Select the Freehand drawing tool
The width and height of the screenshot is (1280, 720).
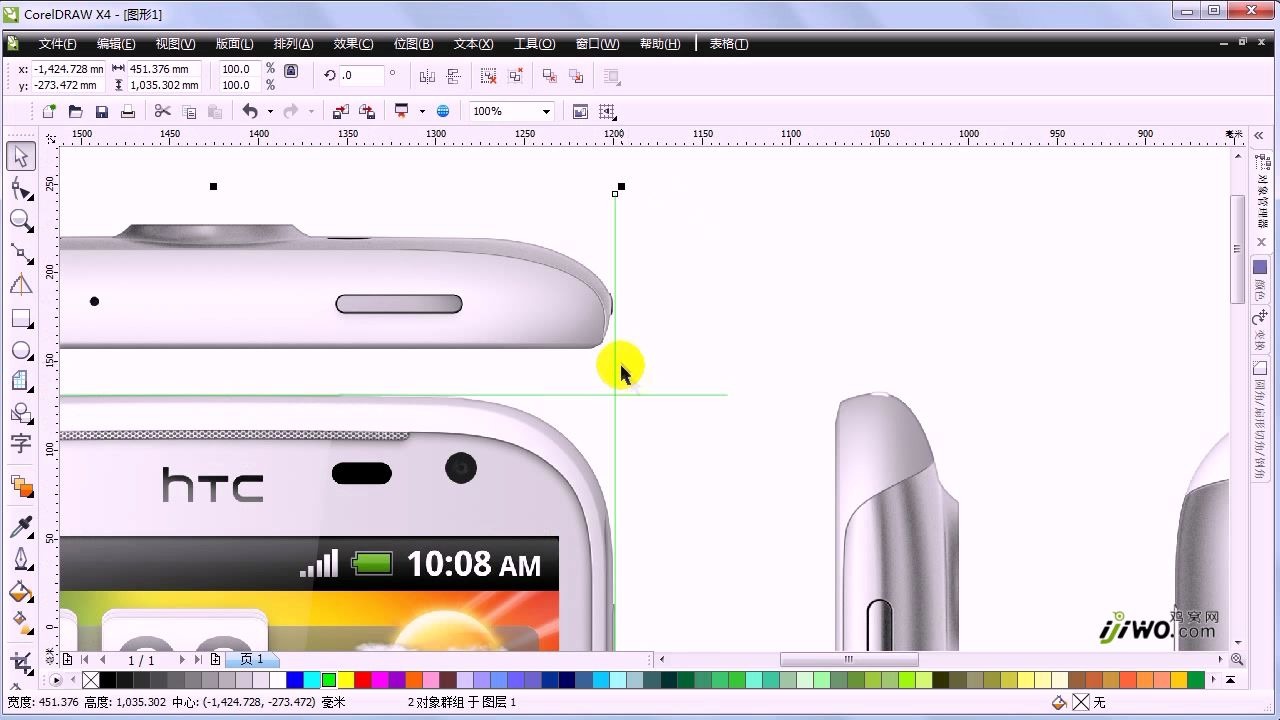tap(21, 254)
